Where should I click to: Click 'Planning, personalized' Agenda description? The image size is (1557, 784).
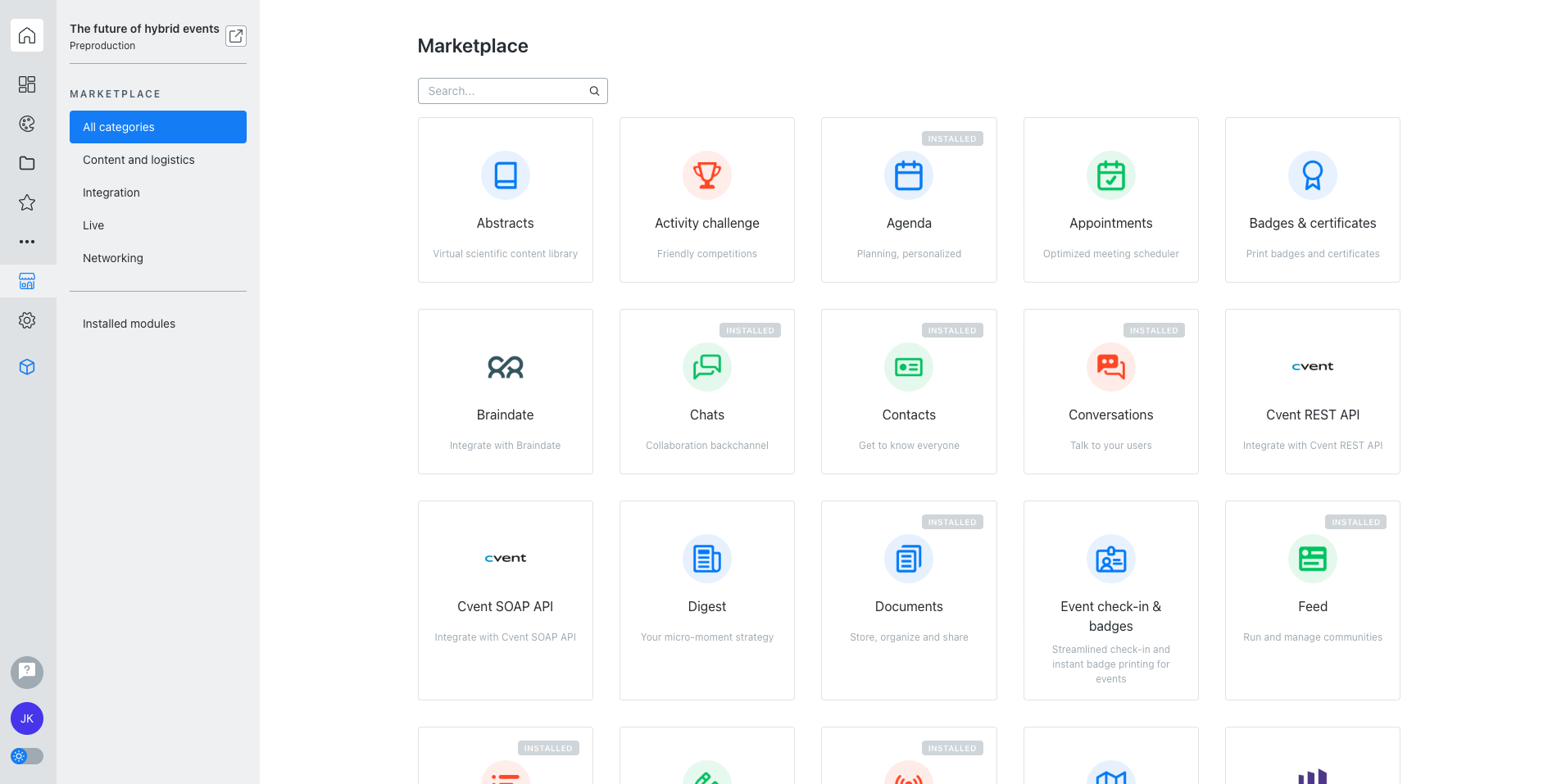pos(909,254)
